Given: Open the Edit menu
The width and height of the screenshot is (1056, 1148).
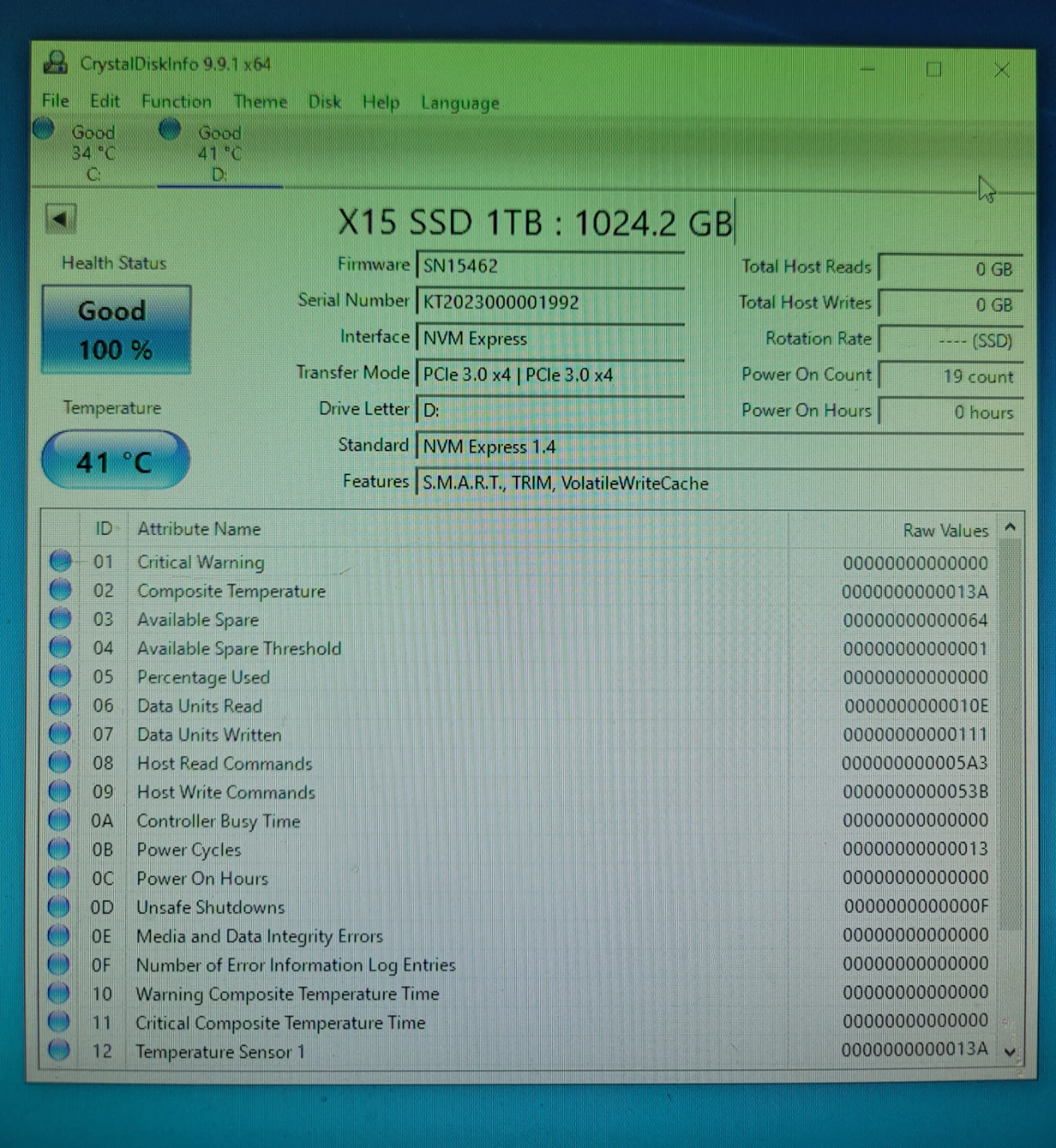Looking at the screenshot, I should click(x=104, y=101).
